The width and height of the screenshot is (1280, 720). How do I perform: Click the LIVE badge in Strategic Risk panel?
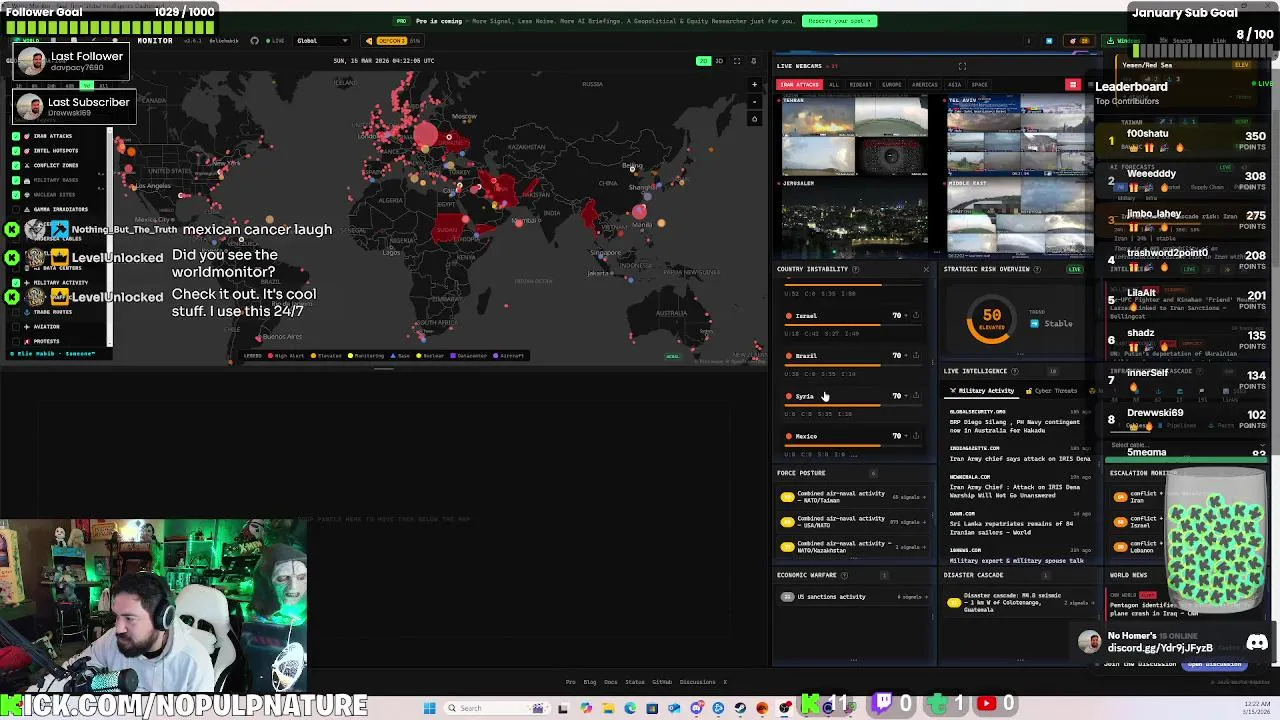[1075, 269]
